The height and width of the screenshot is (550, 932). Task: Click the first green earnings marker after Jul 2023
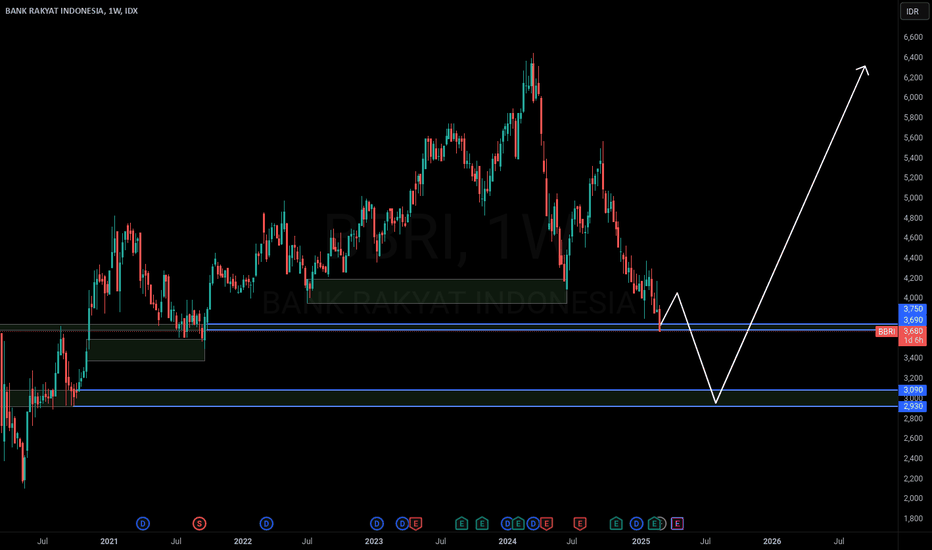tap(462, 523)
